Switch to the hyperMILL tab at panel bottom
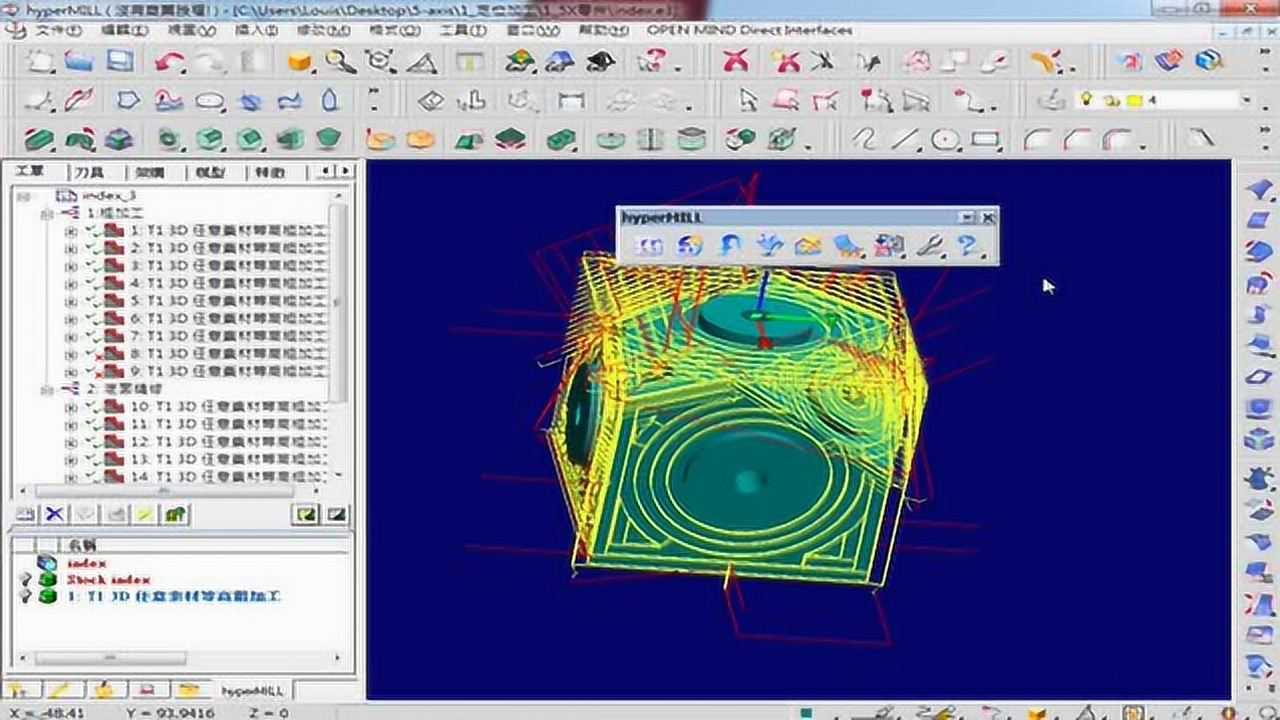 pos(252,690)
